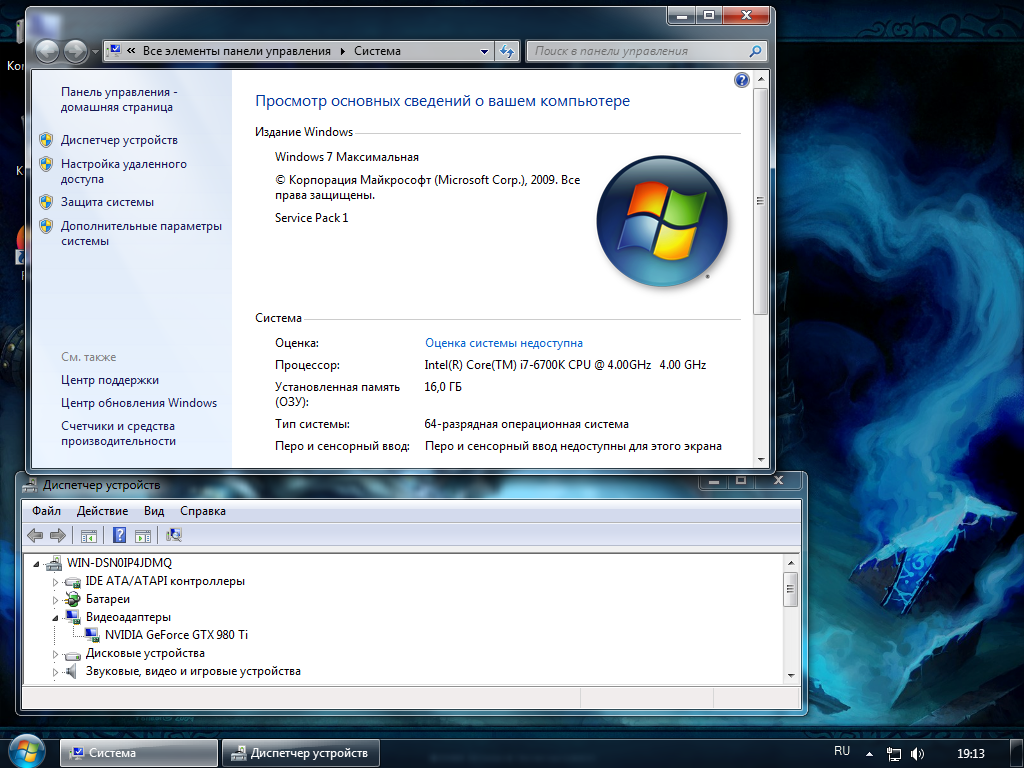Viewport: 1024px width, 768px height.
Task: Click the System window scrollbar up arrow
Action: click(760, 80)
